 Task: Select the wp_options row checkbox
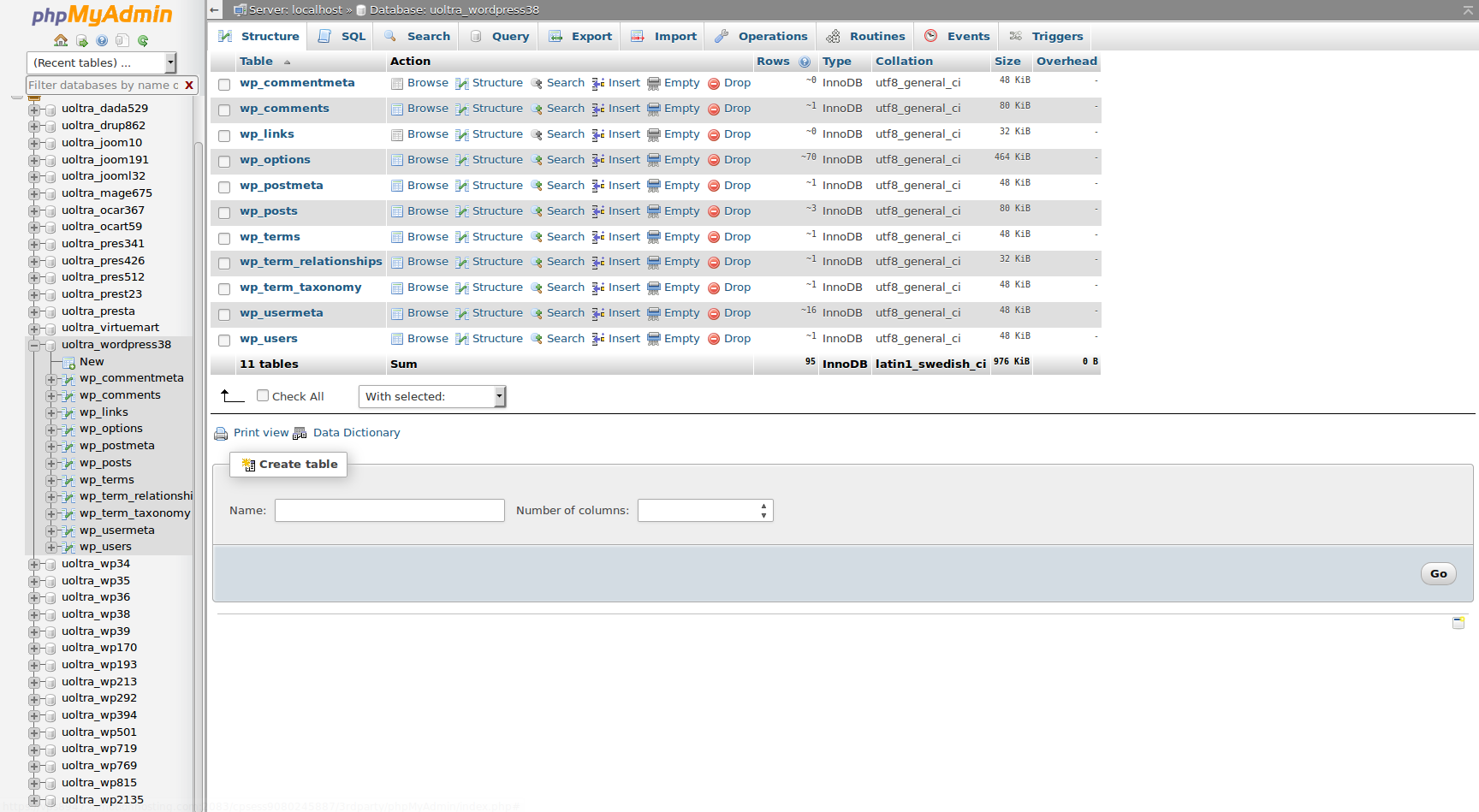pyautogui.click(x=224, y=161)
